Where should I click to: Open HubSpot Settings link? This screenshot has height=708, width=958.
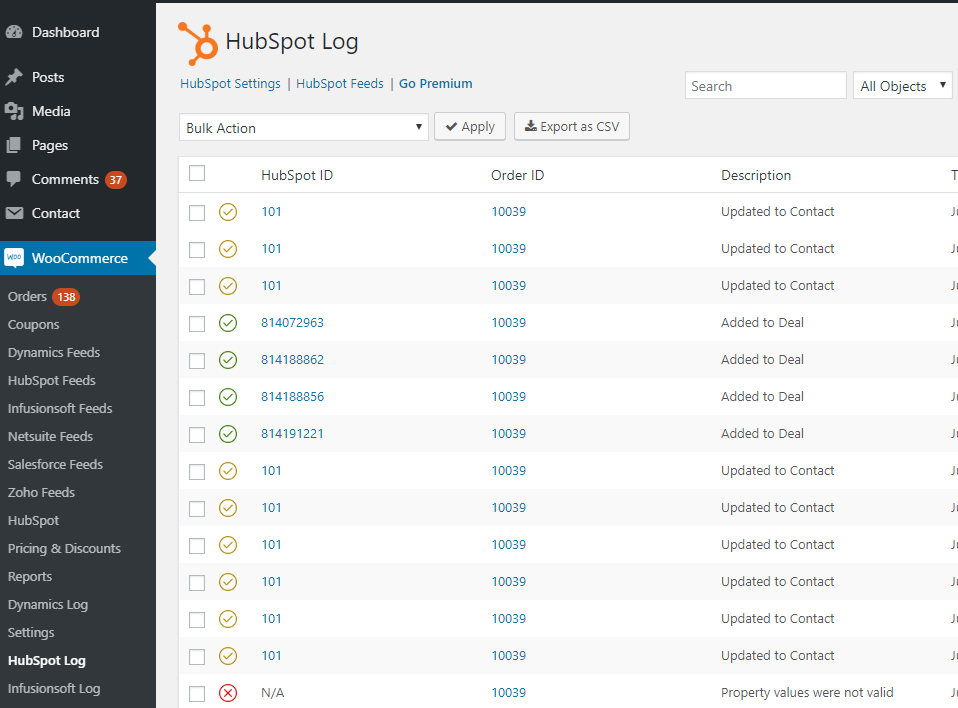pos(230,84)
